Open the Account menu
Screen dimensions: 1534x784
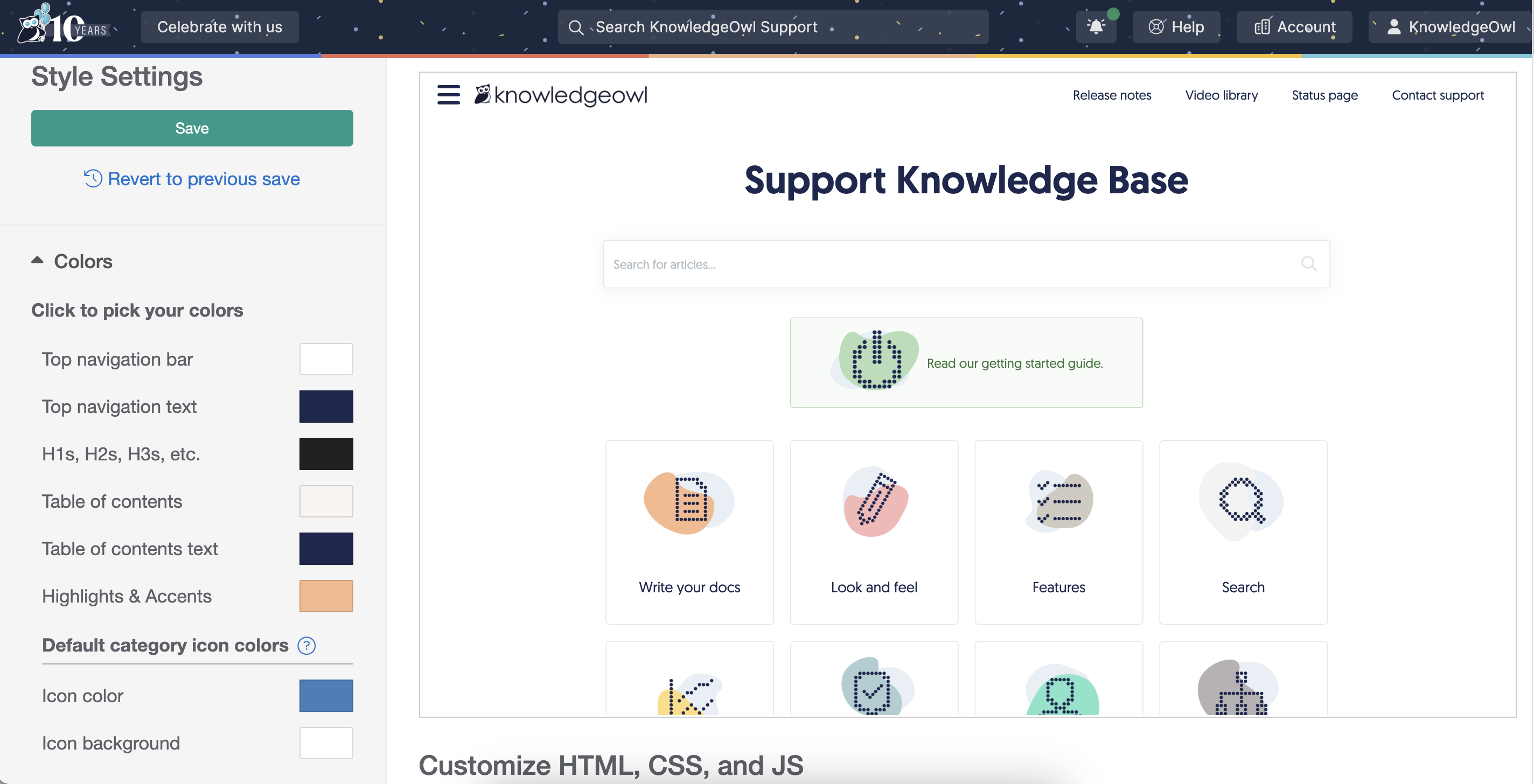click(x=1294, y=27)
